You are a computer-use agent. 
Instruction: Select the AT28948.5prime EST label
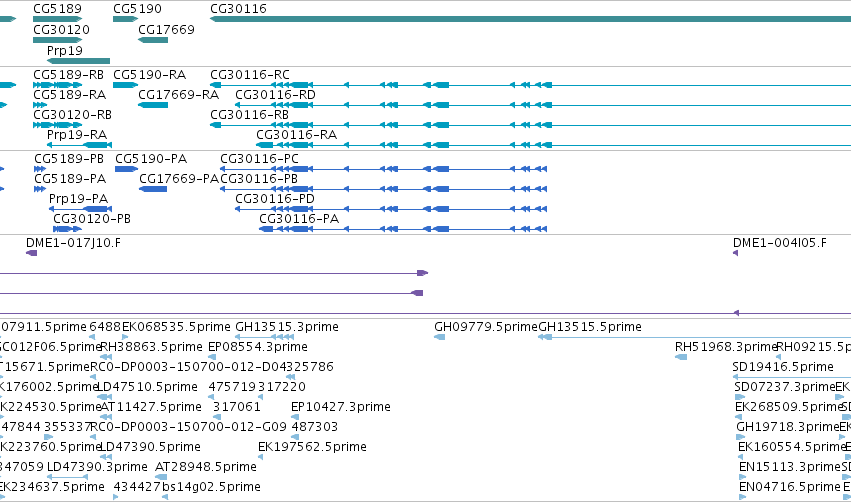coord(206,467)
